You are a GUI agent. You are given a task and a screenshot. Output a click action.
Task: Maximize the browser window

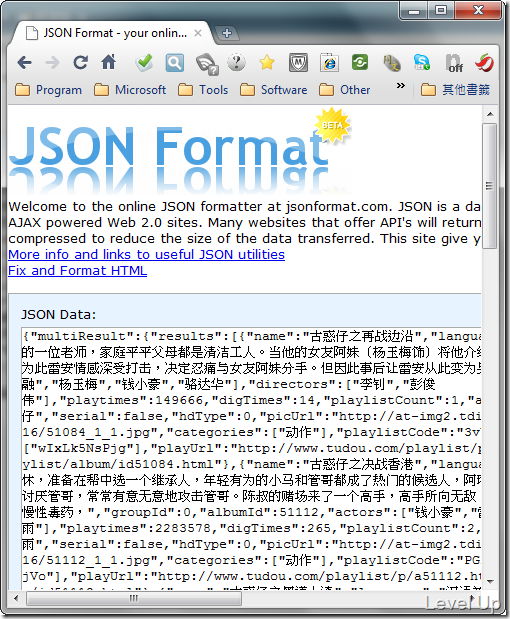tap(441, 11)
